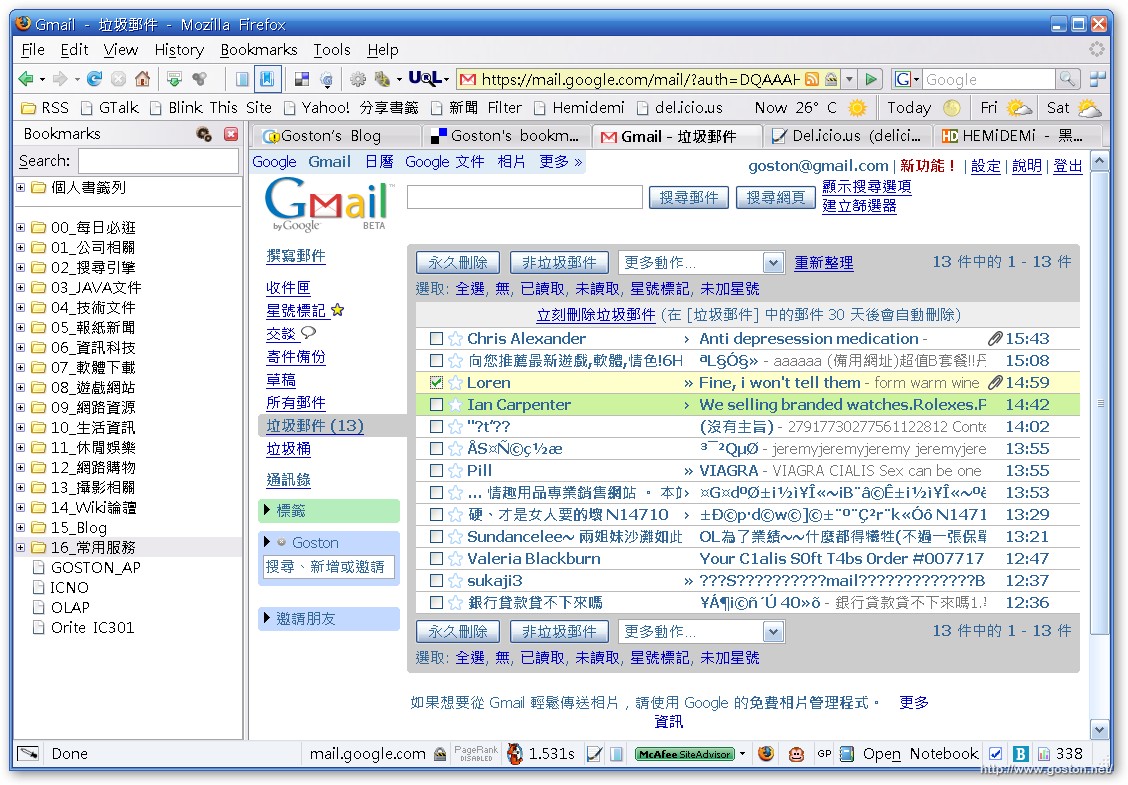
Task: Toggle the Bookmarks sidebar toolbar icon
Action: point(267,78)
